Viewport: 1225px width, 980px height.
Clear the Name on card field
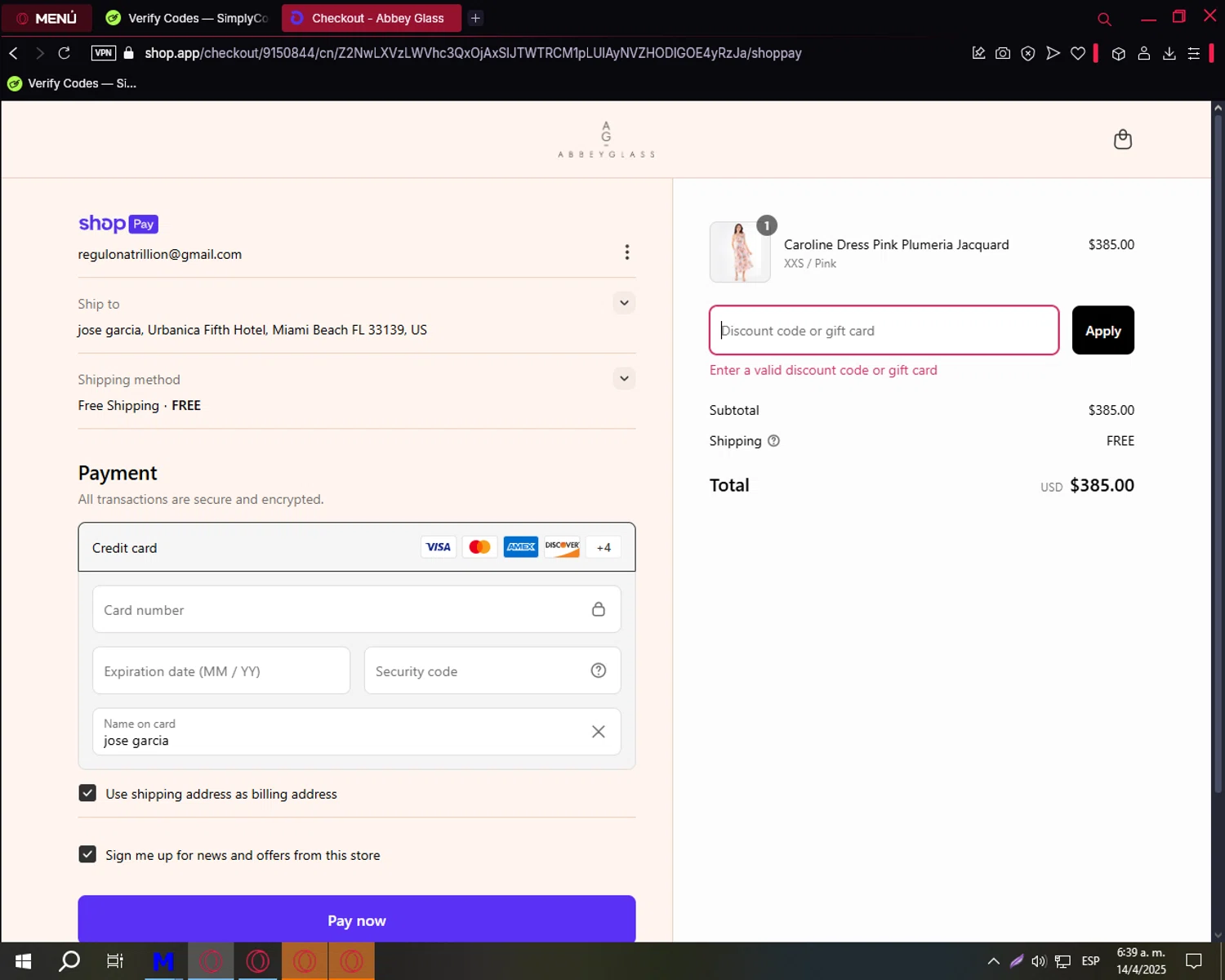tap(599, 732)
